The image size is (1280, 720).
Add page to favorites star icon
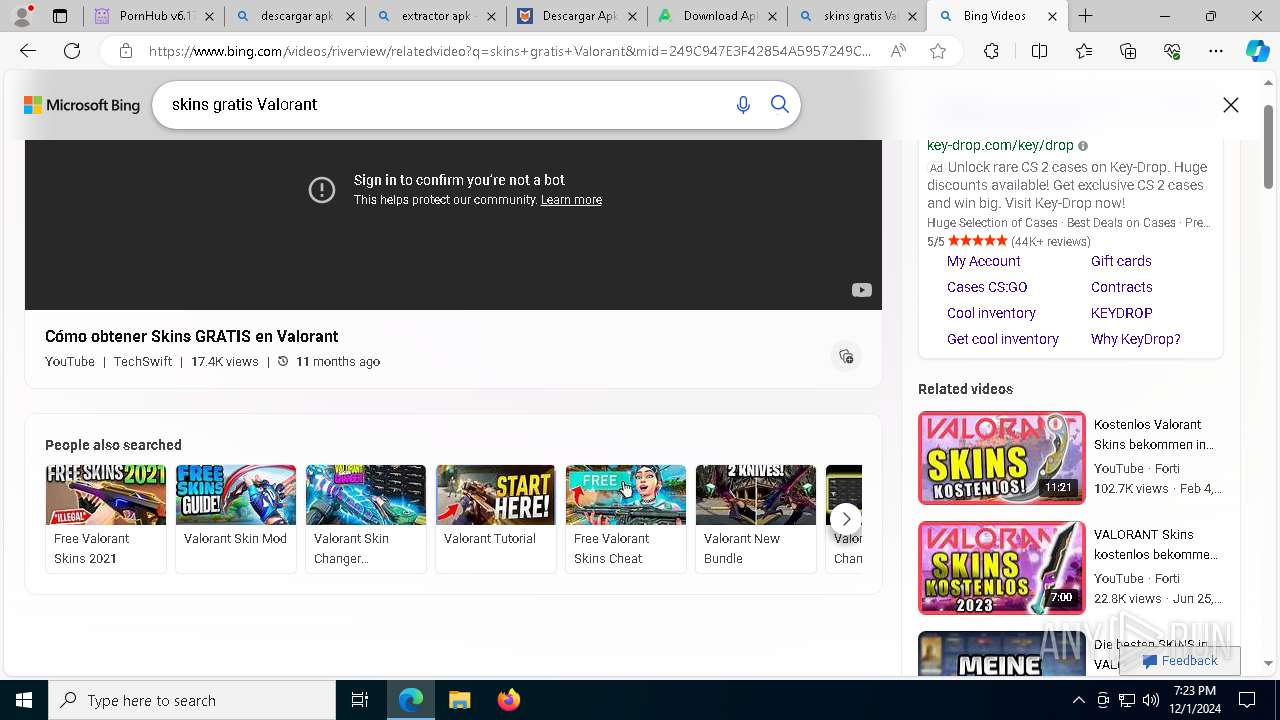938,51
